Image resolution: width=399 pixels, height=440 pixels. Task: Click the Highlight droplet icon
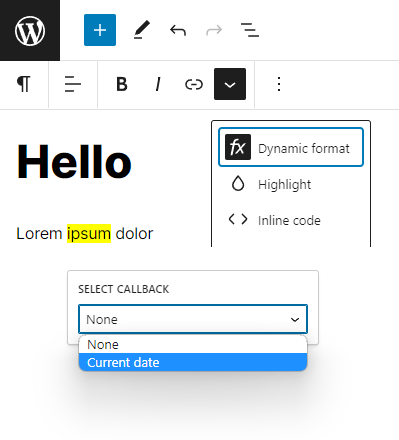tap(238, 183)
